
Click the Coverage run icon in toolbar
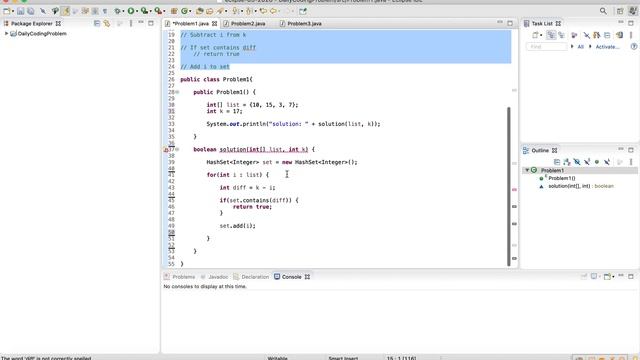tap(144, 11)
